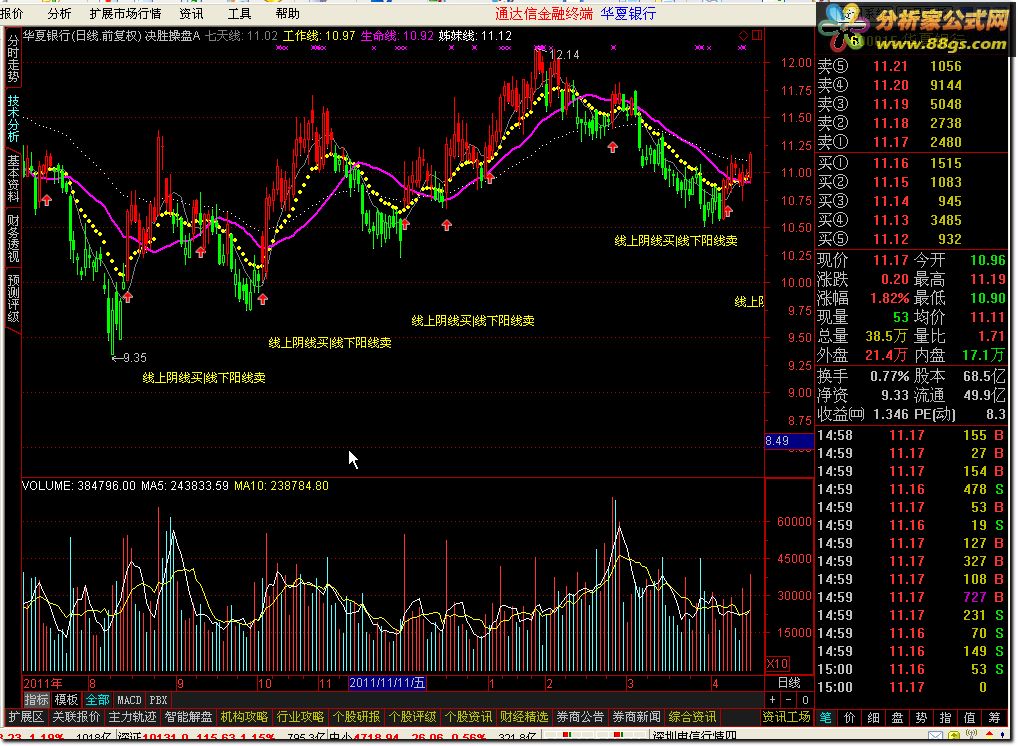
Task: Open the 资讯工场 button
Action: coord(786,717)
